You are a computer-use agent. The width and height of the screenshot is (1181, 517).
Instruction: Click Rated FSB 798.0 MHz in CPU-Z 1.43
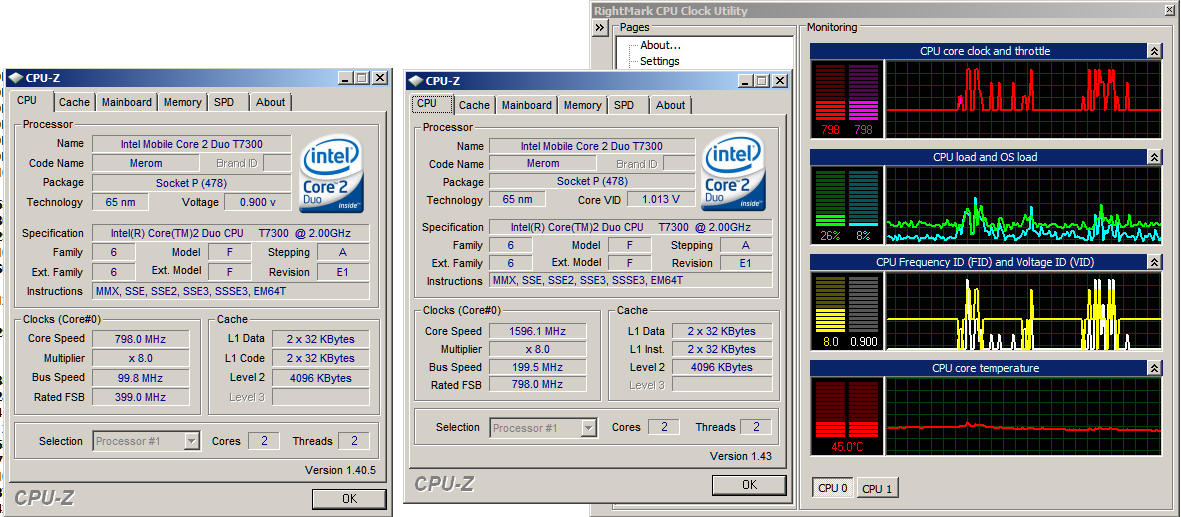click(537, 384)
